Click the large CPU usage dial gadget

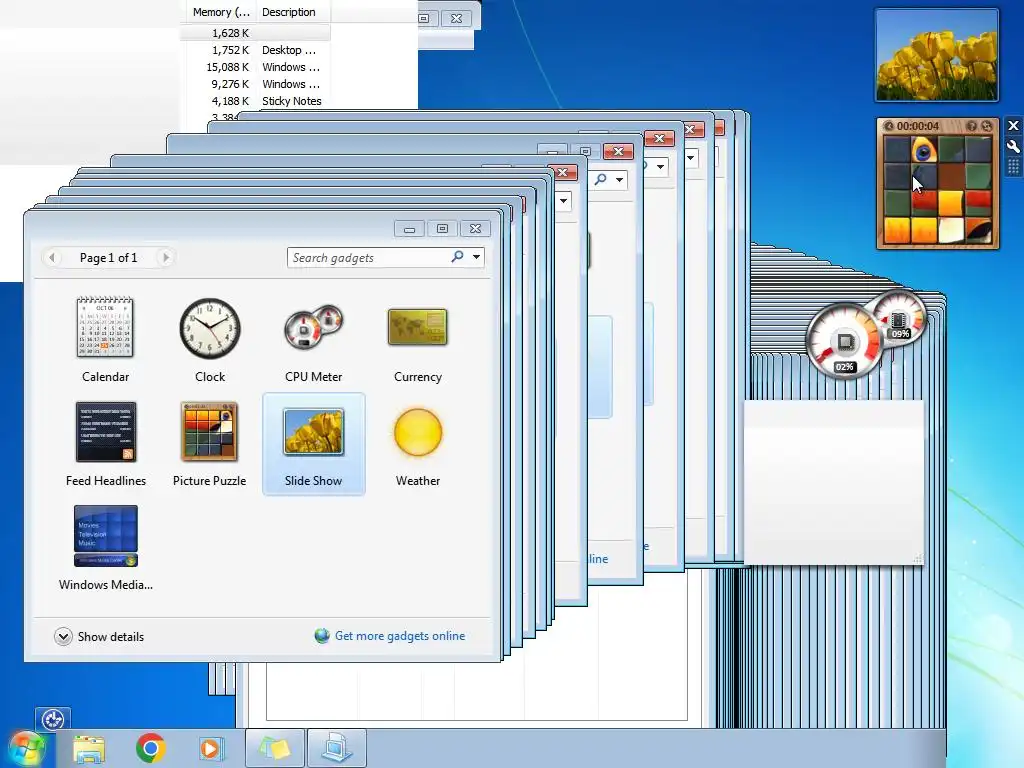coord(844,343)
